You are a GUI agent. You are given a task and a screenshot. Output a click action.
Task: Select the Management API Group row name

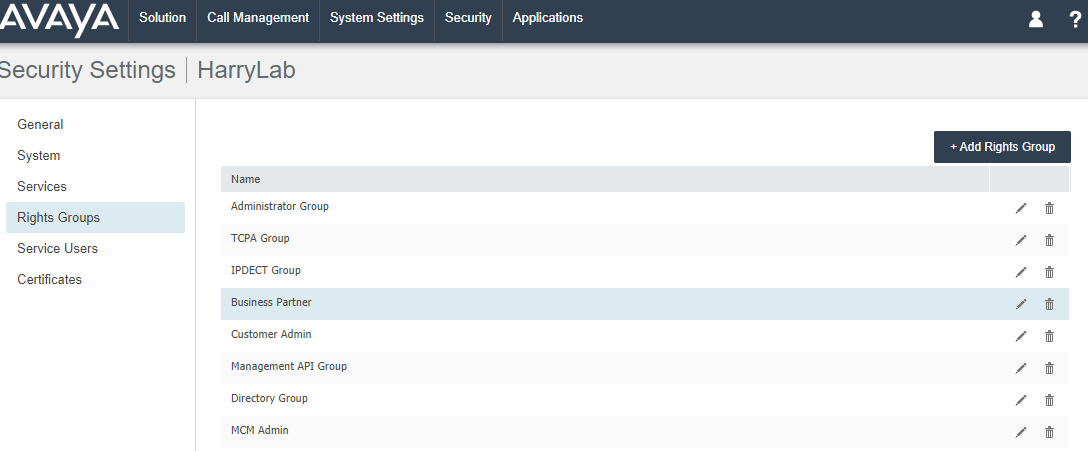click(289, 366)
